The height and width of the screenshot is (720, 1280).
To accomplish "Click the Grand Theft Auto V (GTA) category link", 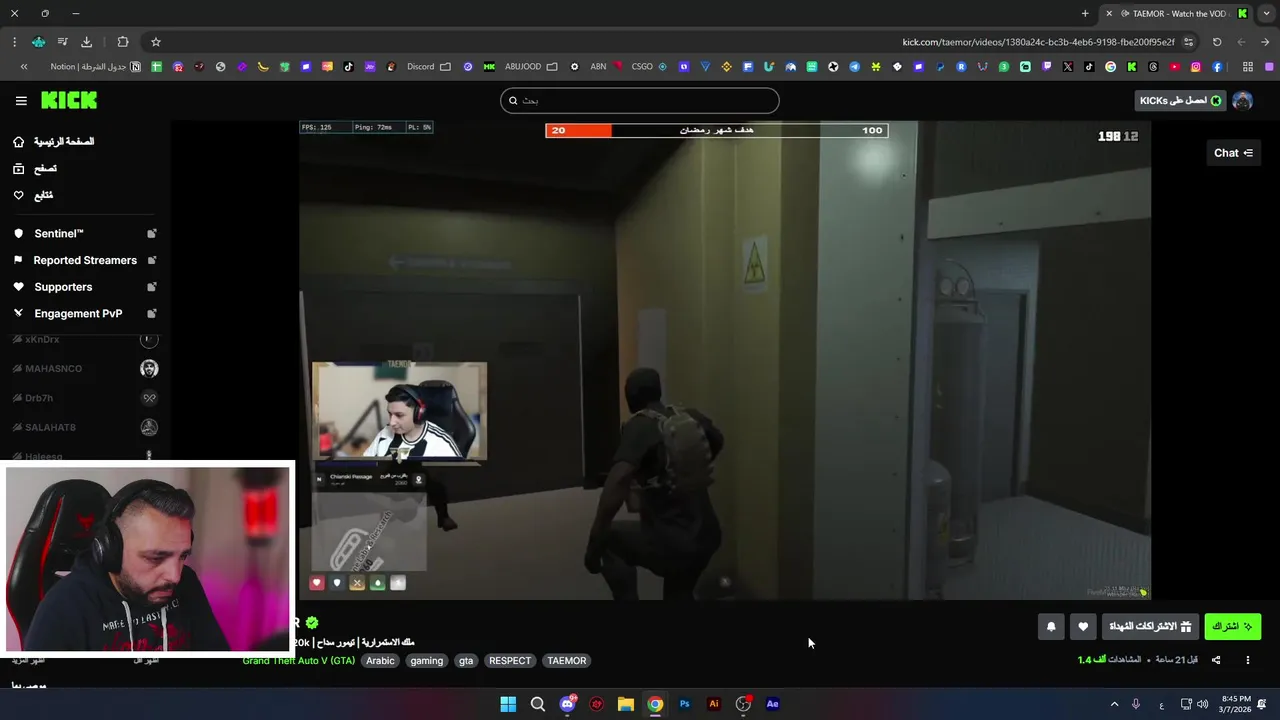I will (298, 661).
